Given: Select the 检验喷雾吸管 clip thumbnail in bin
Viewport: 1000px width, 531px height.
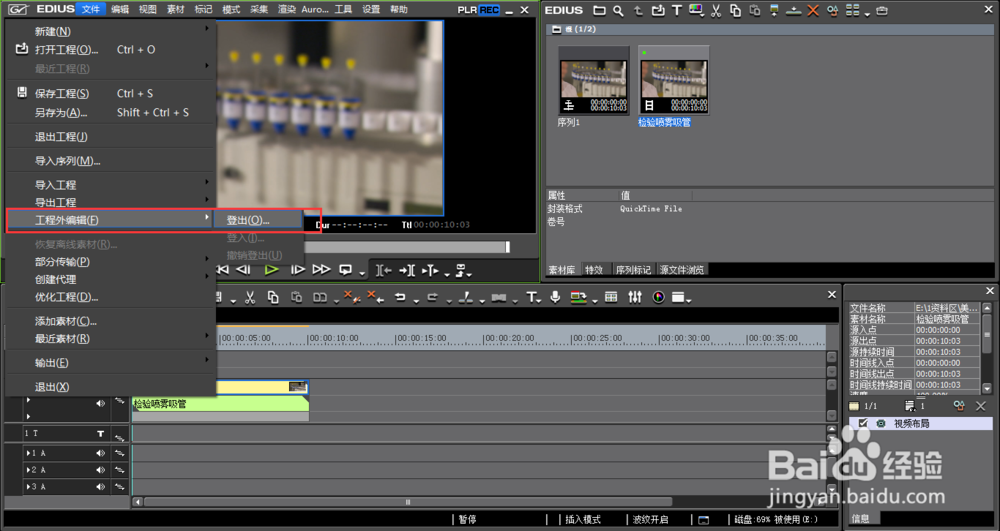Looking at the screenshot, I should click(x=673, y=81).
